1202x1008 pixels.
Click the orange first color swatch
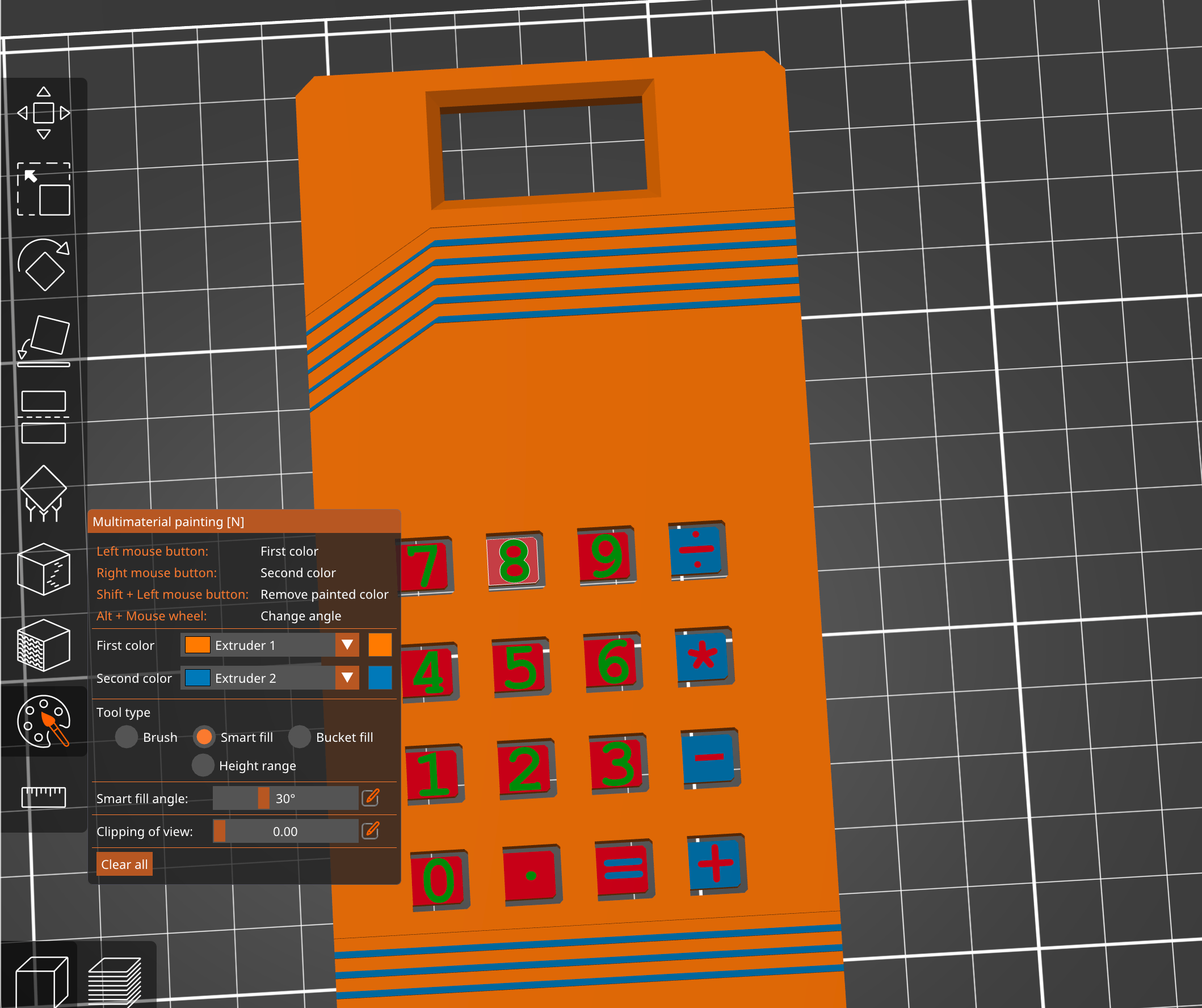[380, 645]
